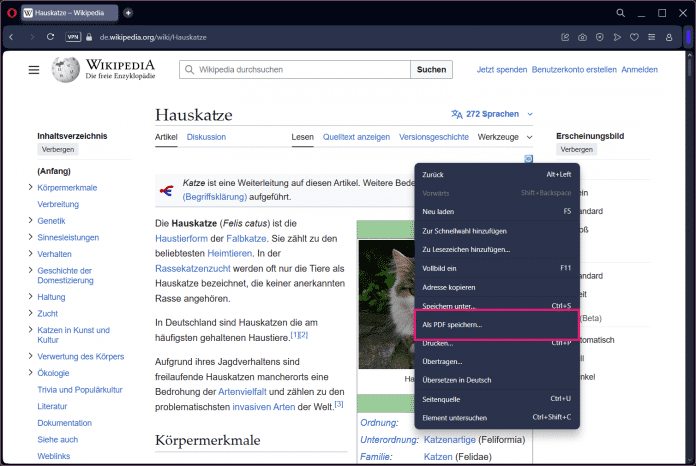This screenshot has height=466, width=696.
Task: Expand Körpermerkmale section in contents
Action: click(31, 187)
